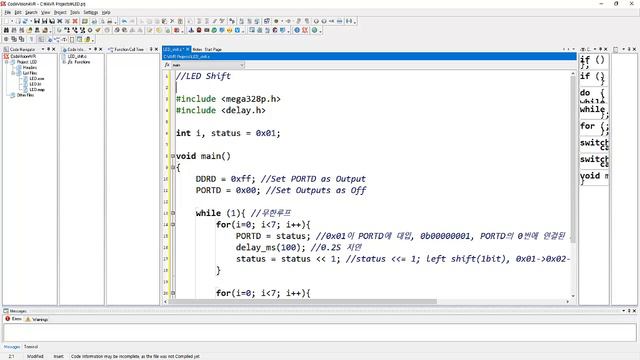Image resolution: width=640 pixels, height=360 pixels.
Task: Insert the 'void m' code template
Action: click(594, 178)
